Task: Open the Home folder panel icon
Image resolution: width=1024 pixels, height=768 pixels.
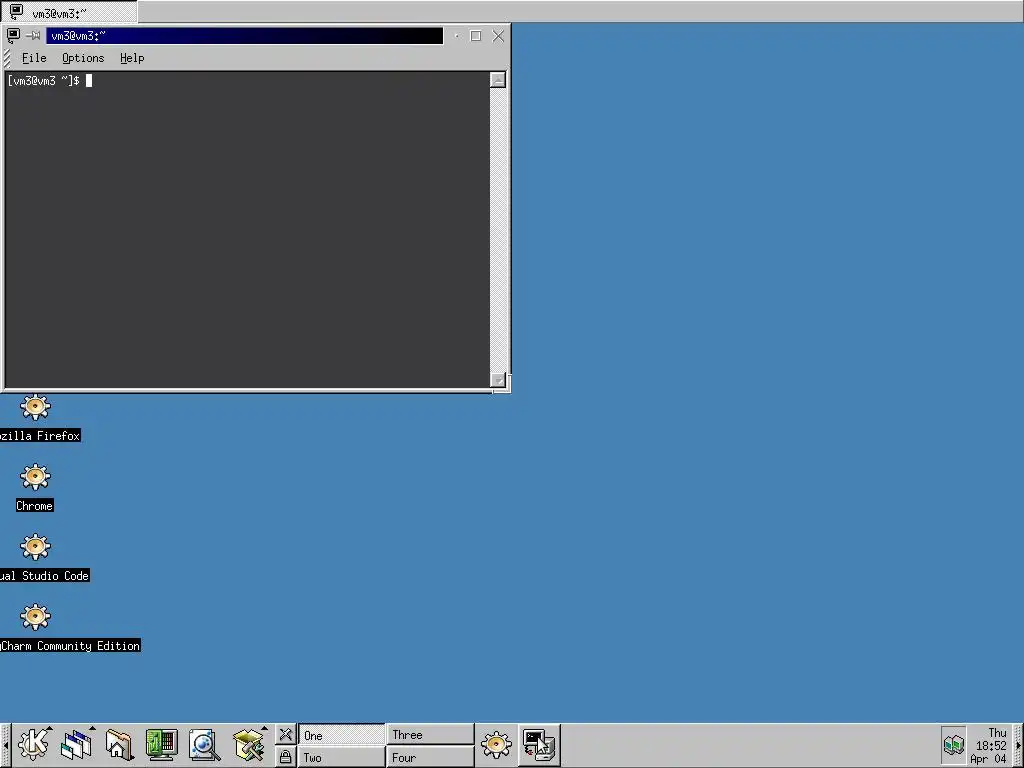Action: coord(119,744)
